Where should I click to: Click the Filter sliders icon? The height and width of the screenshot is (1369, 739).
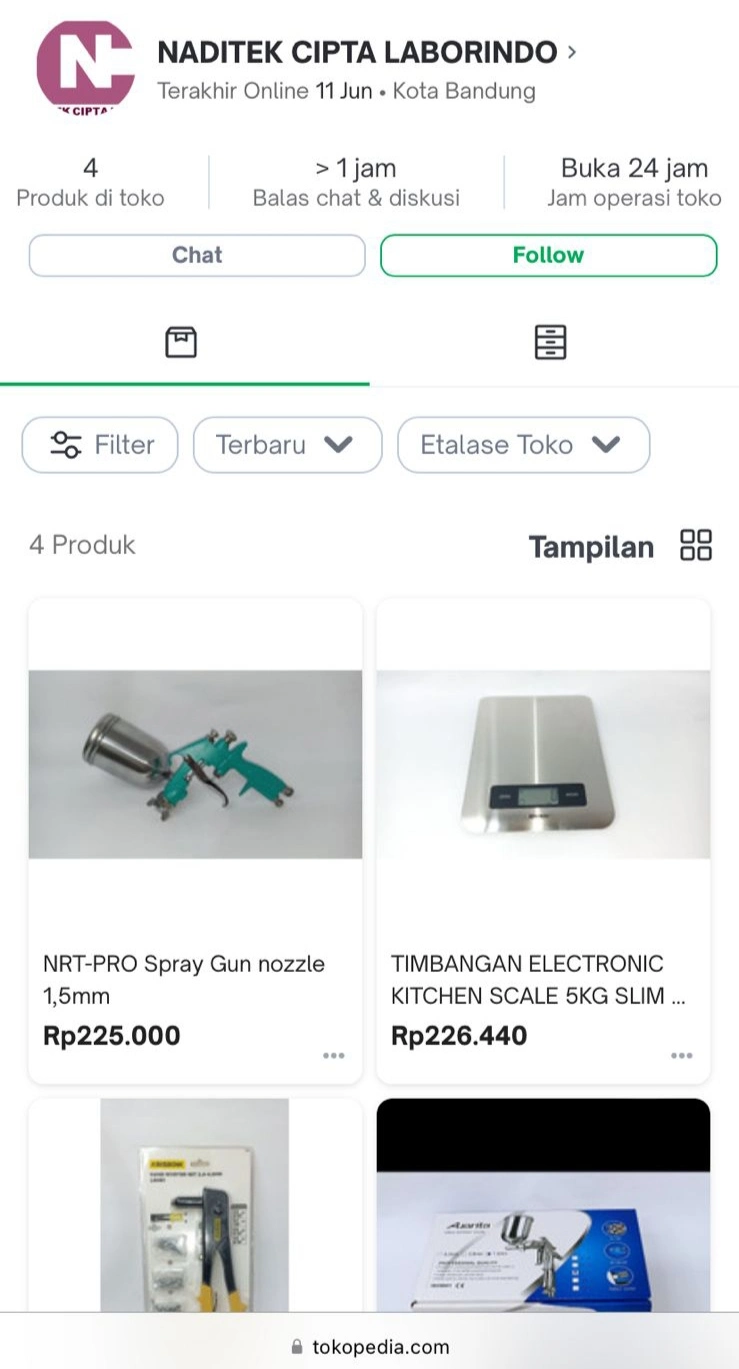pyautogui.click(x=66, y=445)
